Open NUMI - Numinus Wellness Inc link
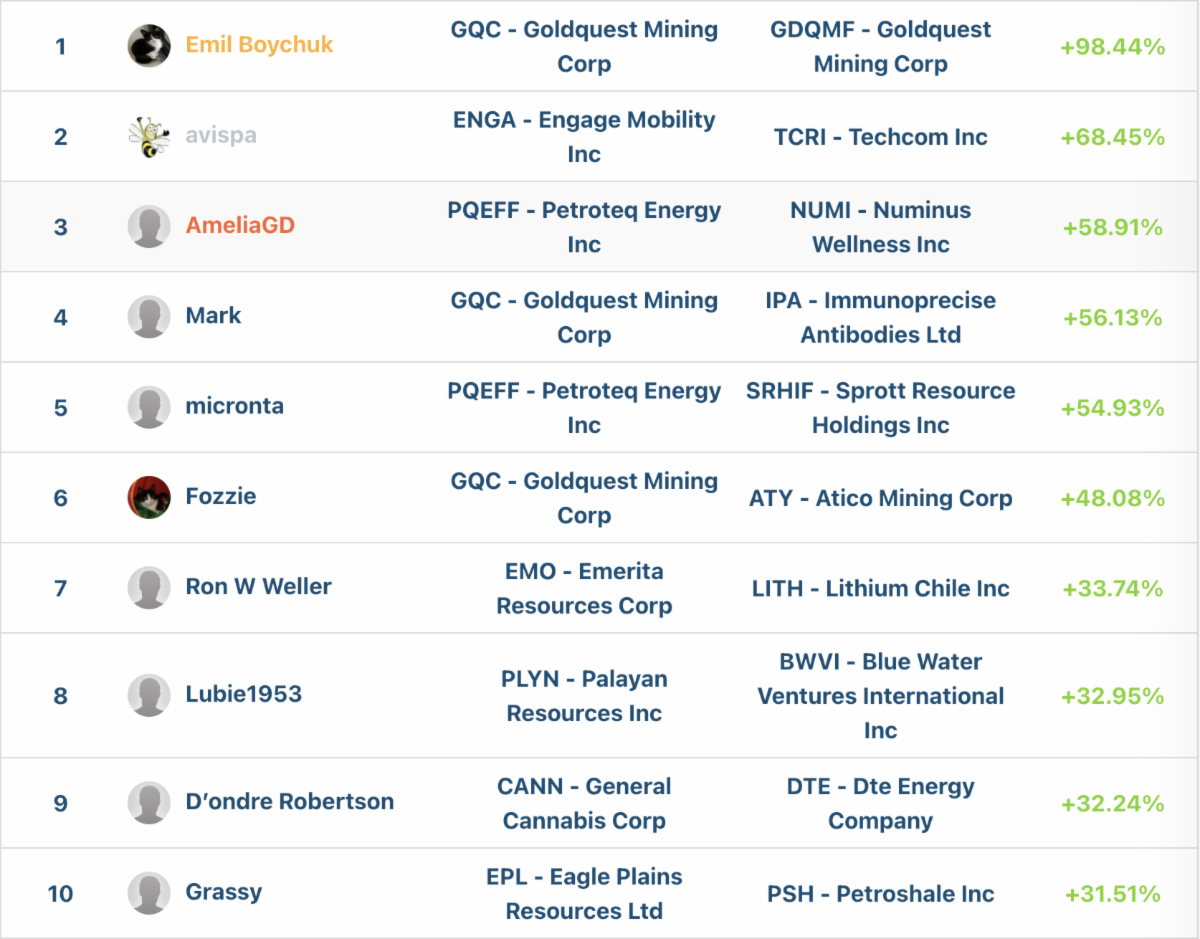The height and width of the screenshot is (939, 1200). [880, 227]
